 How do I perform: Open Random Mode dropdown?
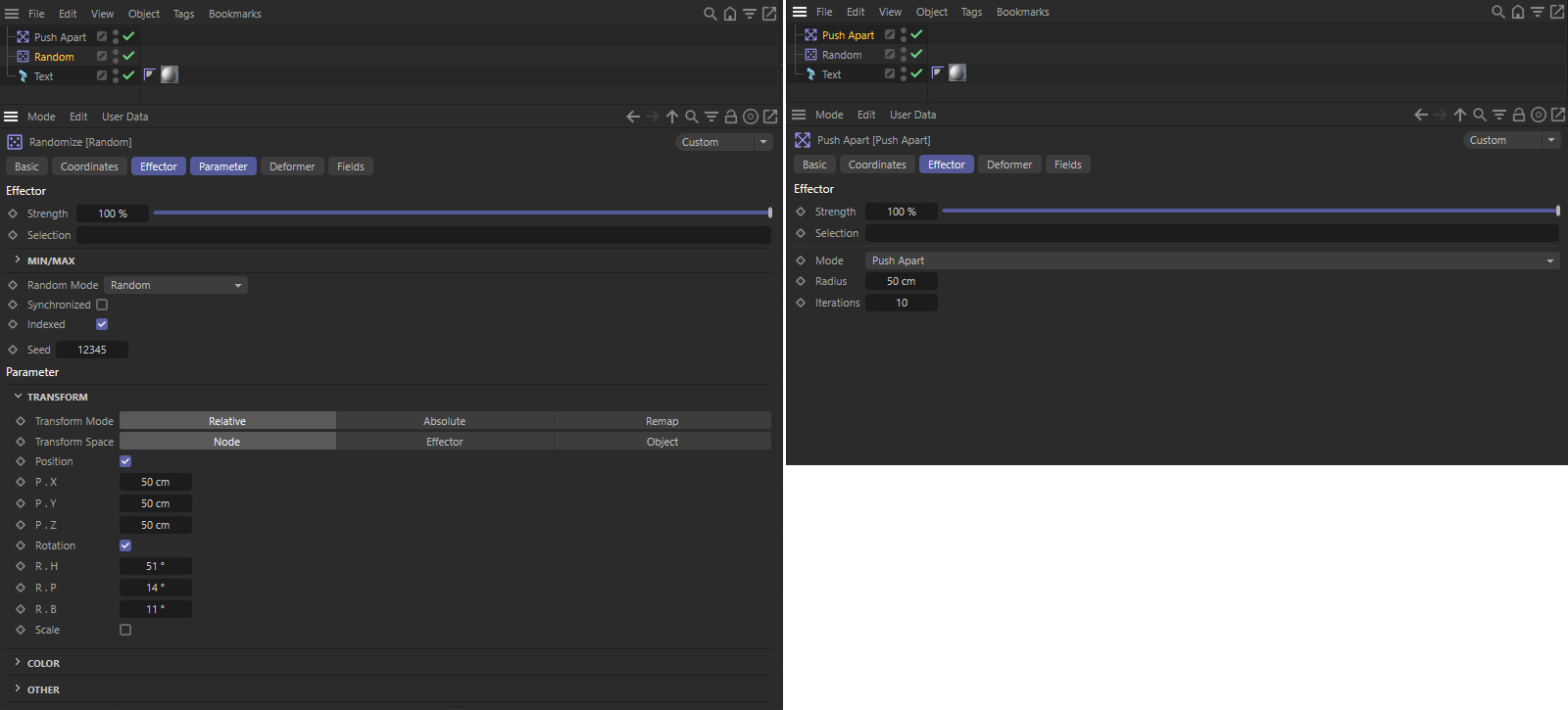click(176, 285)
